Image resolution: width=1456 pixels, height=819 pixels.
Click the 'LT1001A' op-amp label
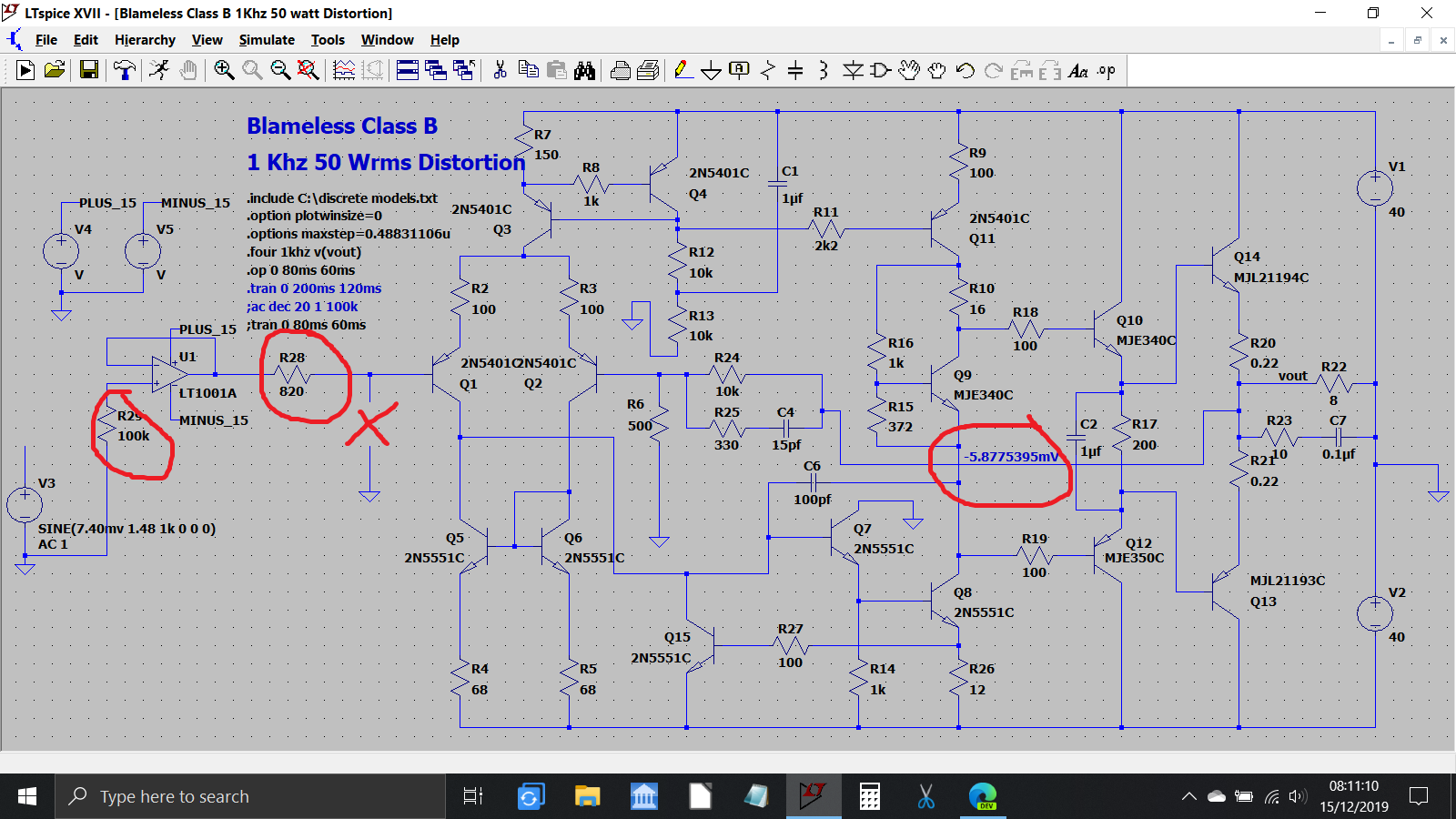(x=207, y=393)
